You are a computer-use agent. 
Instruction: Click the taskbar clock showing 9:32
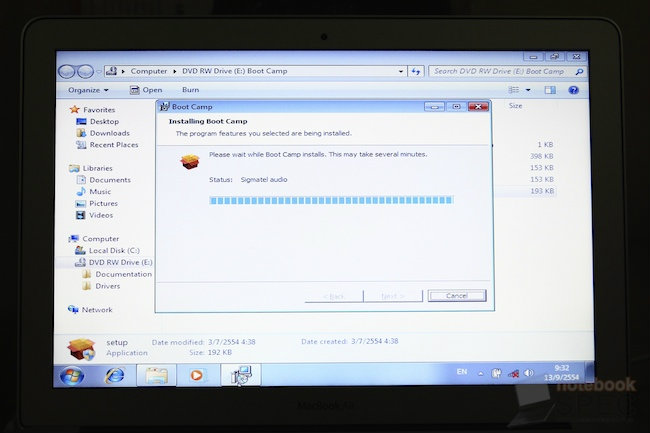click(x=561, y=373)
